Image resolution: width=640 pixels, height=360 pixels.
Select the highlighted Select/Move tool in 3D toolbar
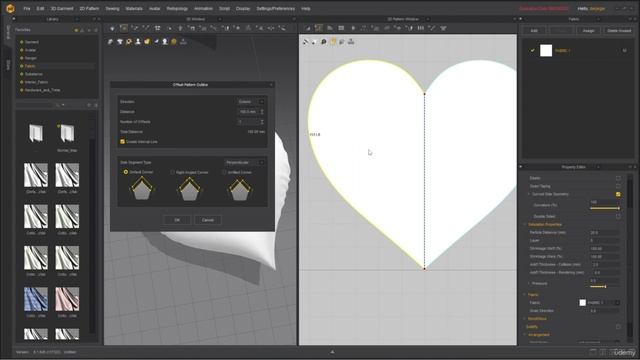(124, 28)
